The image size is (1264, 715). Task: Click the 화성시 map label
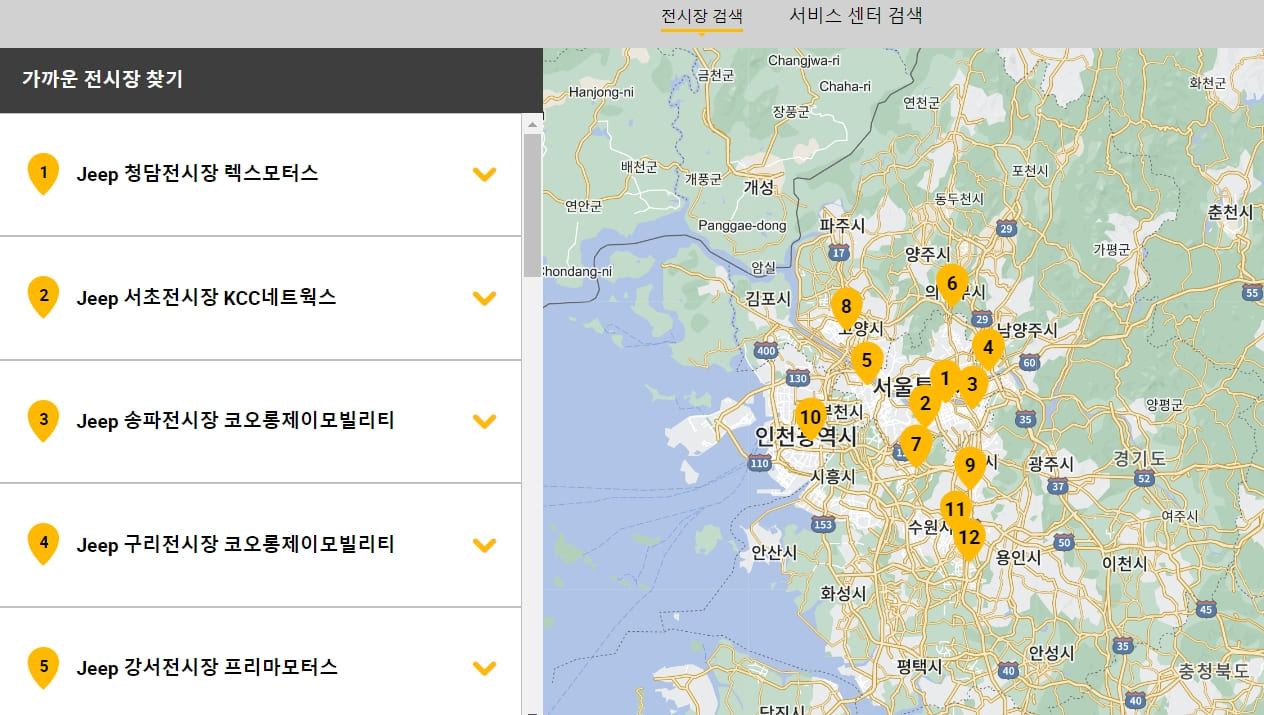843,593
